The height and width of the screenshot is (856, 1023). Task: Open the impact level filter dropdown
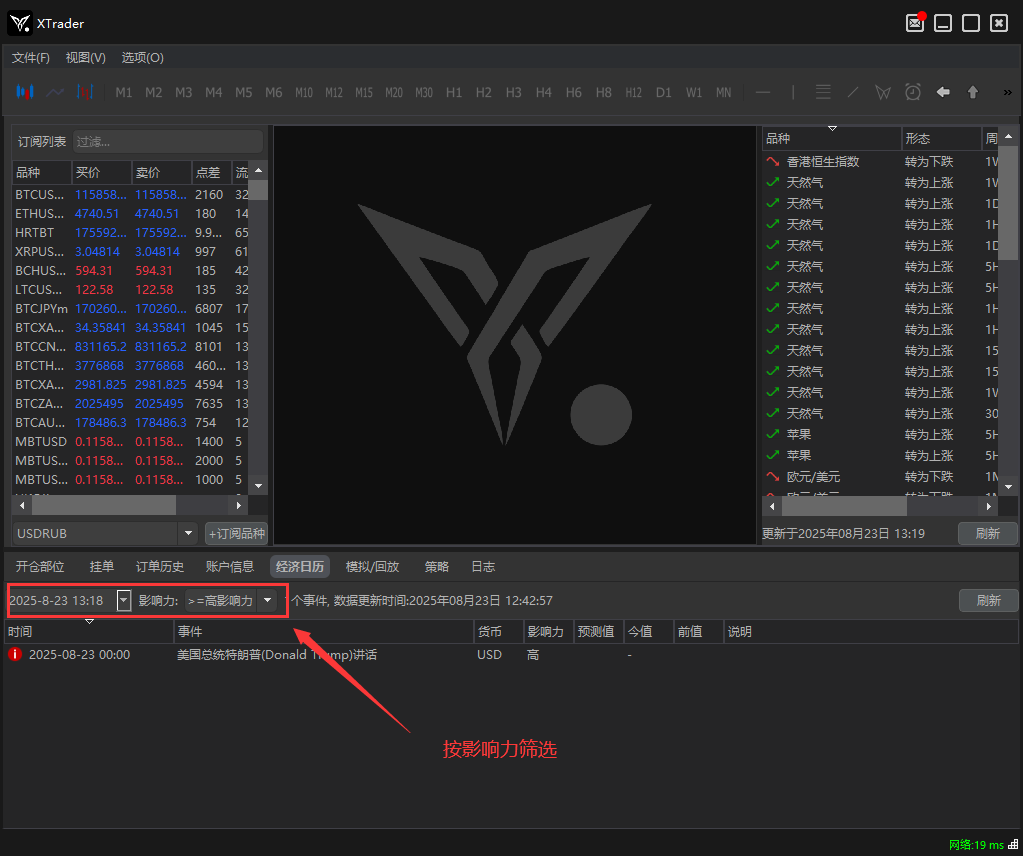coord(267,600)
